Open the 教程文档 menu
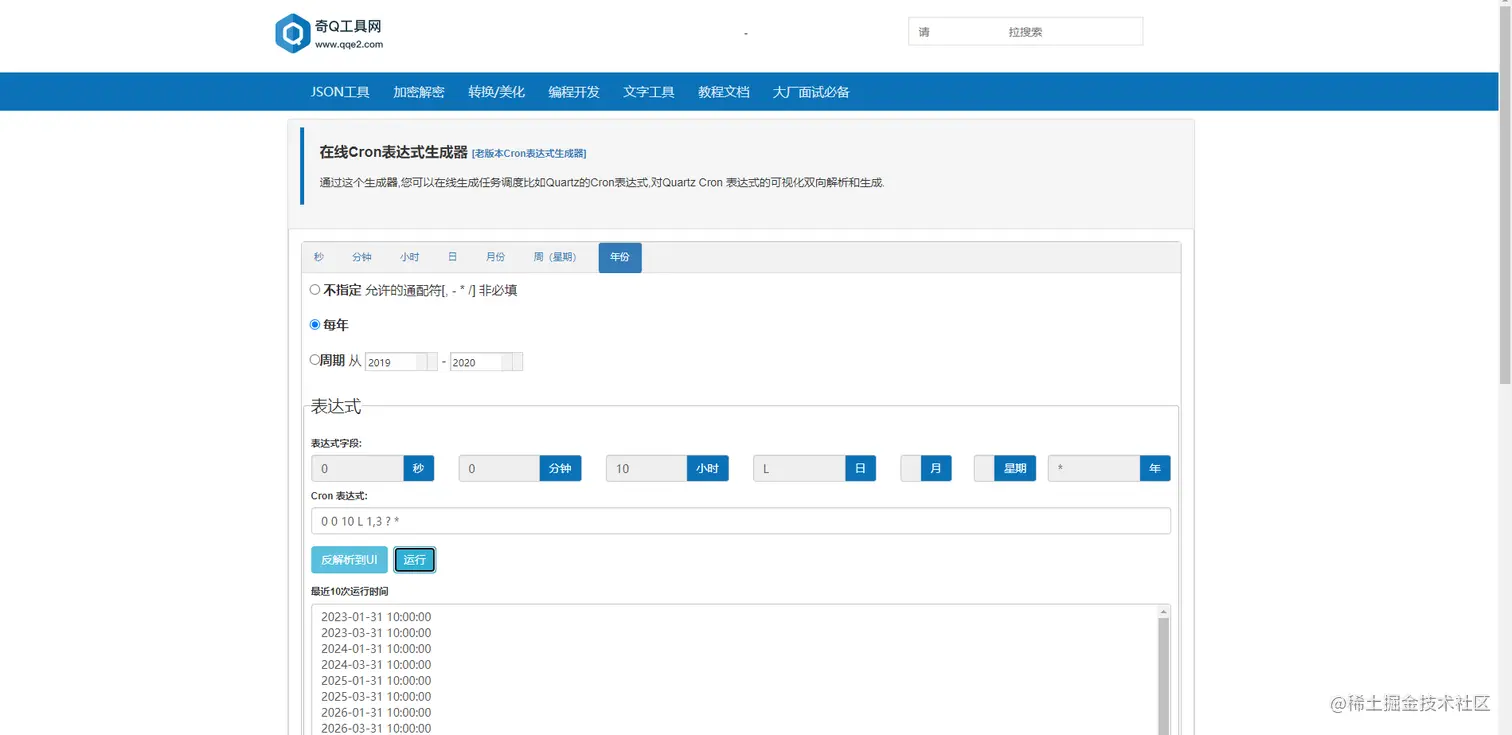 tap(724, 92)
